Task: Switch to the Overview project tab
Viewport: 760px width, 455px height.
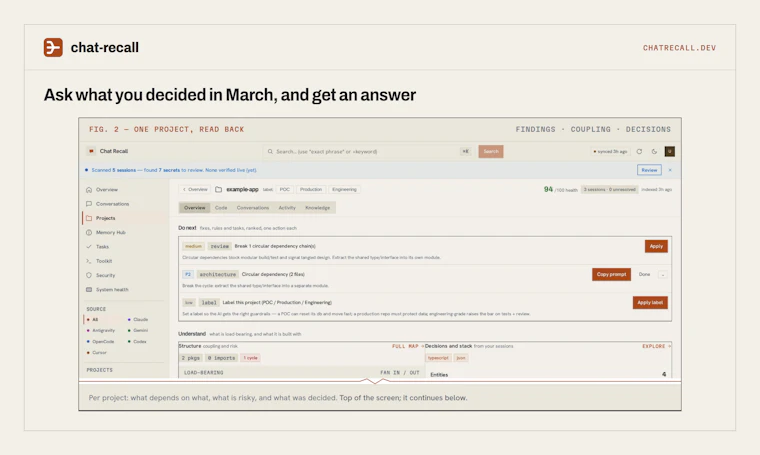Action: (194, 208)
